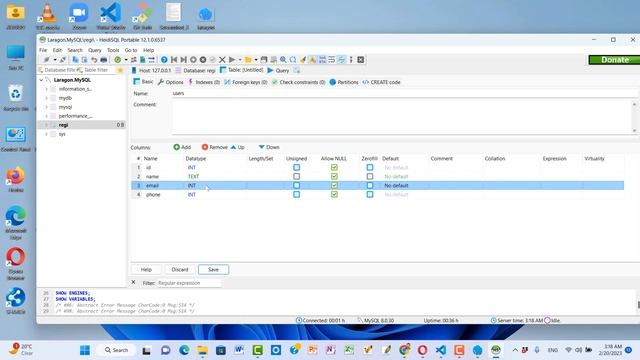
Task: Open the user manager toolbar icon
Action: point(133,60)
